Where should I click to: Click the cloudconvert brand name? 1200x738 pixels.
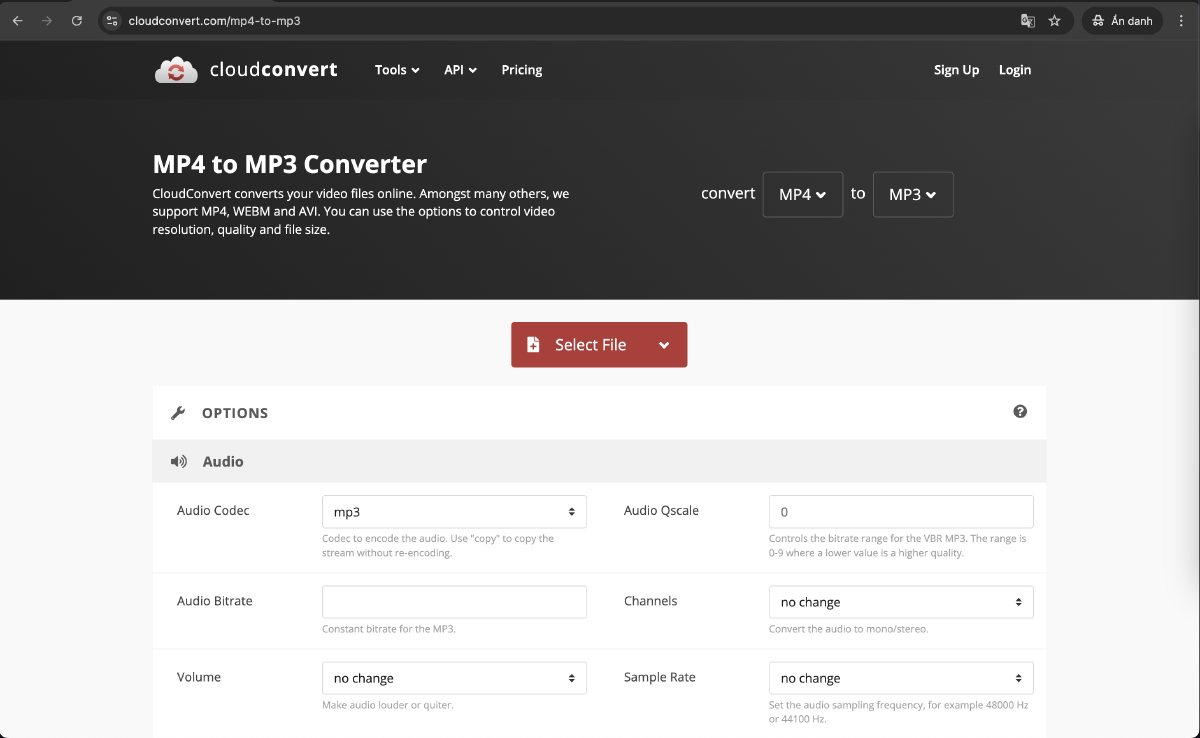pyautogui.click(x=273, y=70)
